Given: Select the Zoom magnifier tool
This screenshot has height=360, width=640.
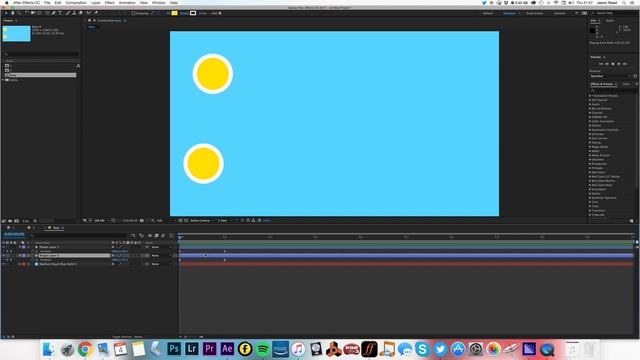Looking at the screenshot, I should (x=19, y=13).
